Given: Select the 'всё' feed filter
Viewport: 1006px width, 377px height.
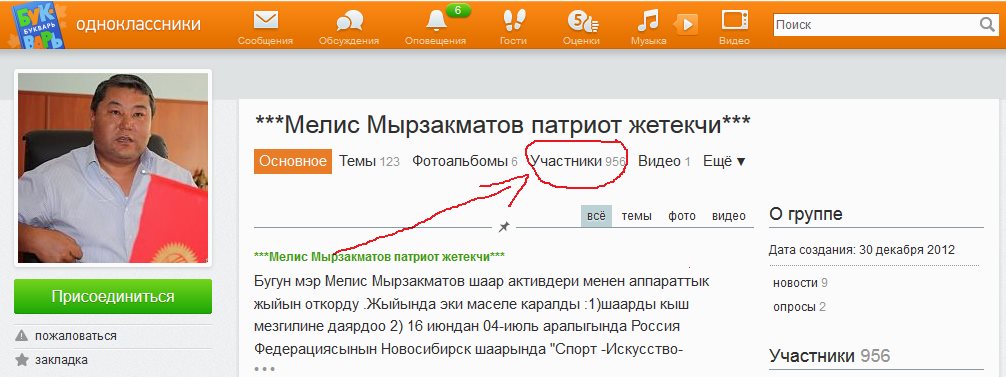Looking at the screenshot, I should click(596, 216).
